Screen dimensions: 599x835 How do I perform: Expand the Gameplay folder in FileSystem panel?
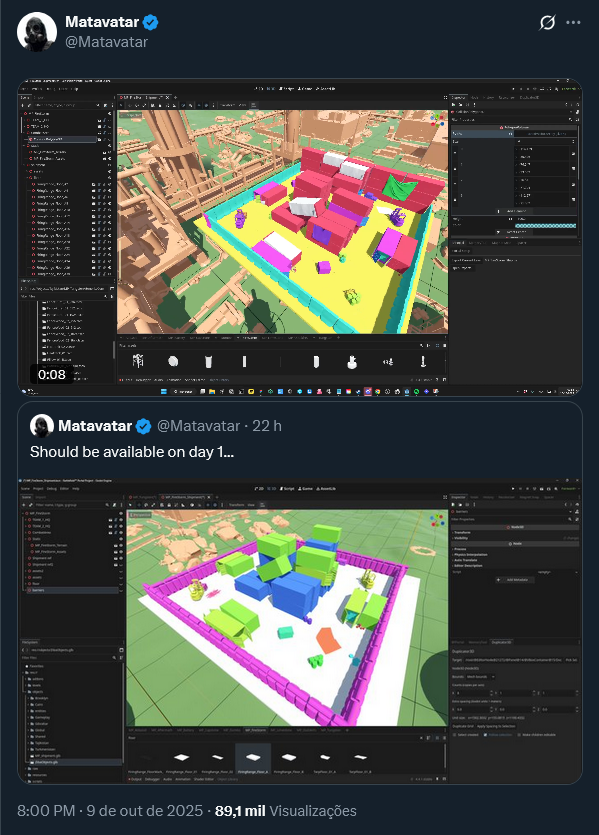point(28,717)
